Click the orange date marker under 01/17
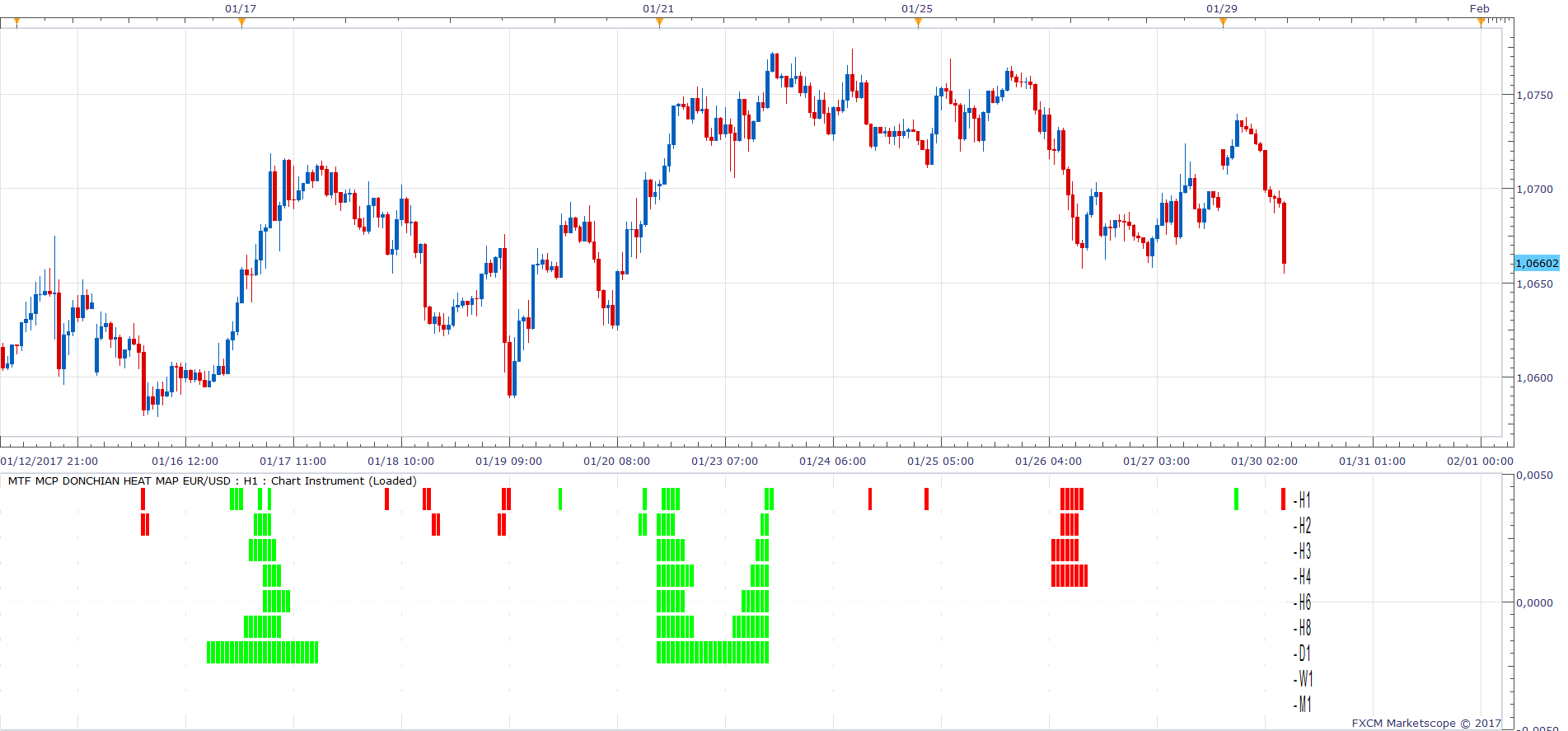1568x731 pixels. tap(241, 22)
